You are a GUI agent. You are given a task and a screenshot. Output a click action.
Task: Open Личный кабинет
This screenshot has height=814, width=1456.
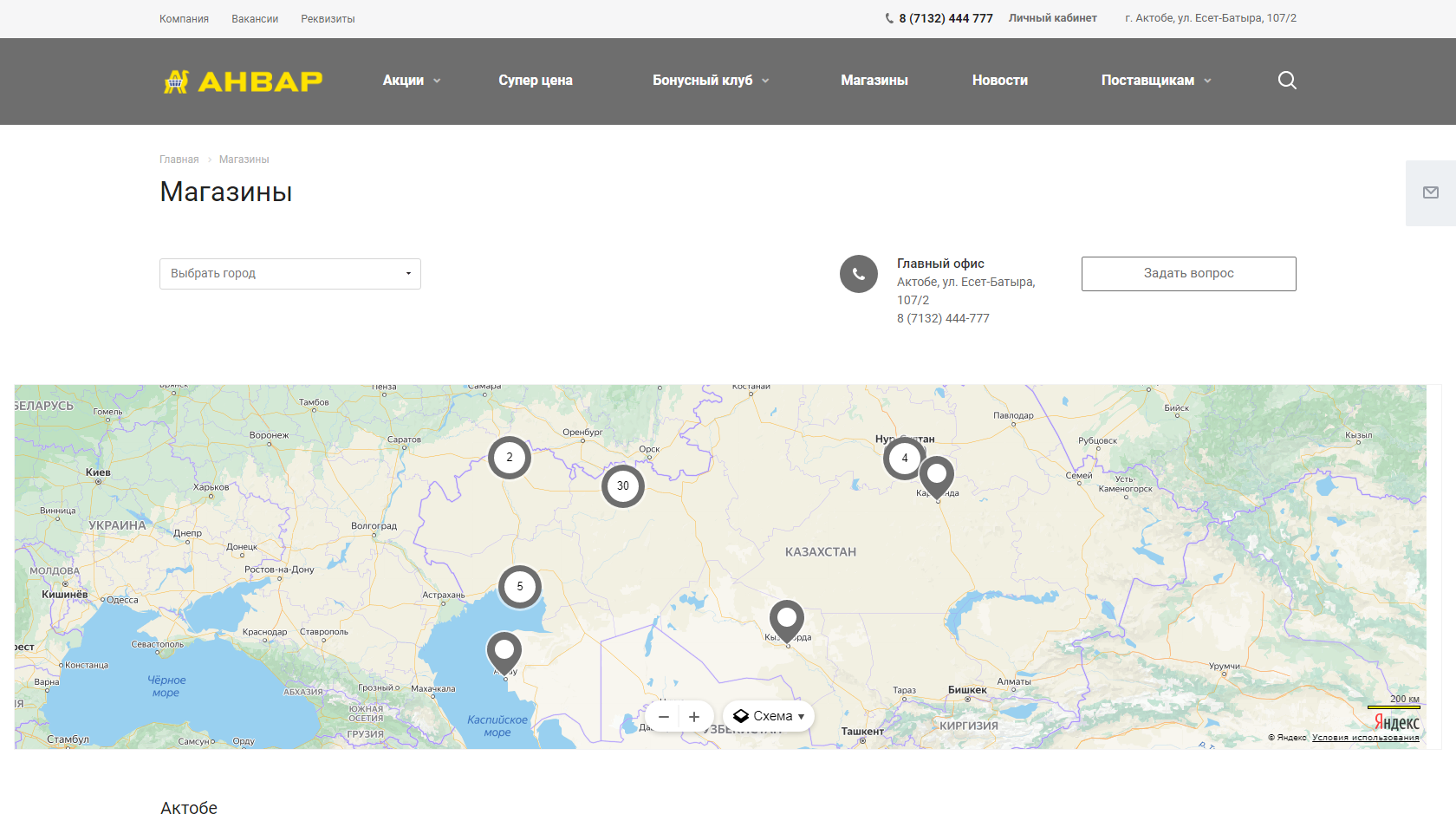click(1053, 18)
